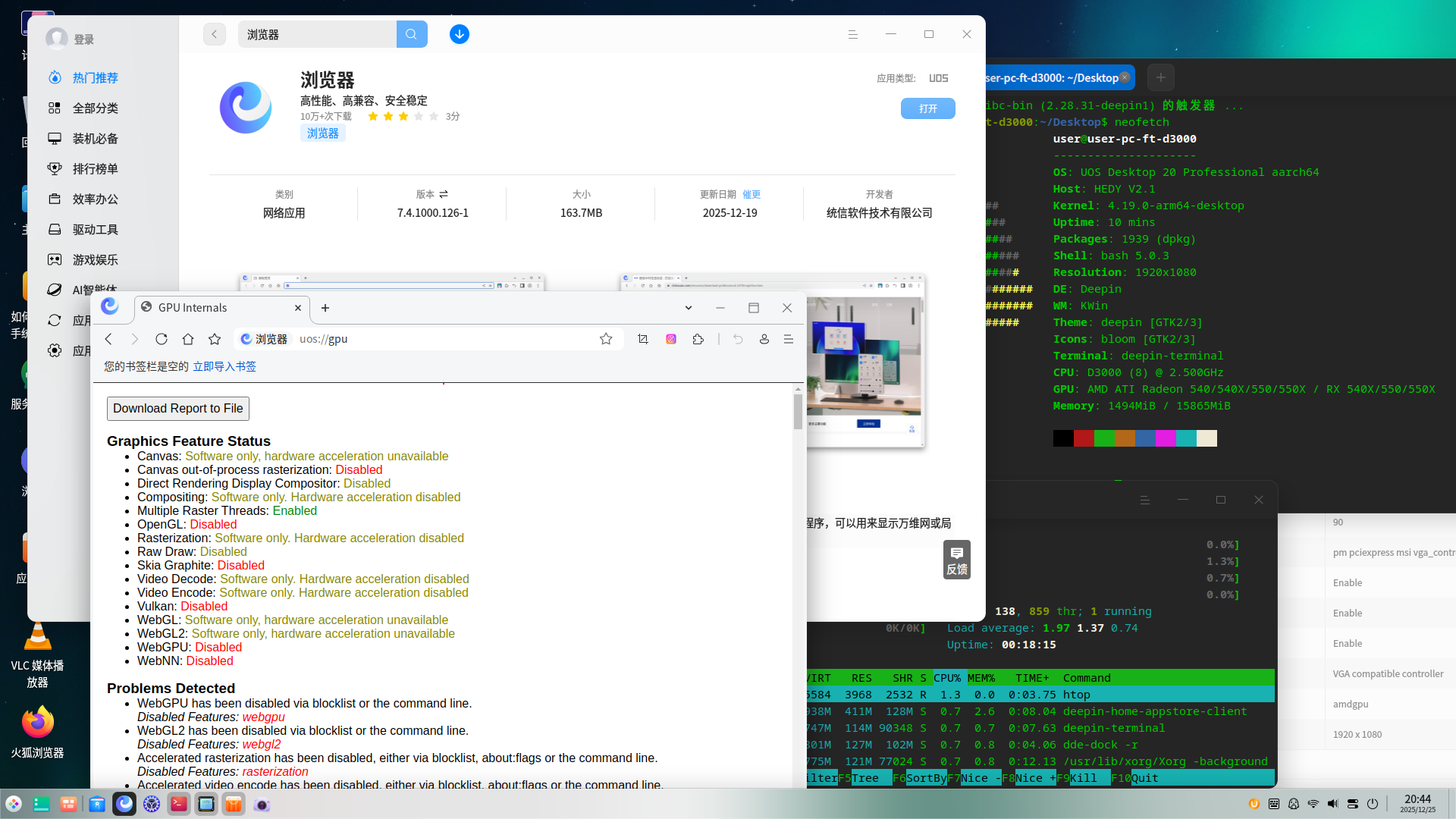Click the Download Report to File button
The width and height of the screenshot is (1456, 819).
pyautogui.click(x=177, y=408)
